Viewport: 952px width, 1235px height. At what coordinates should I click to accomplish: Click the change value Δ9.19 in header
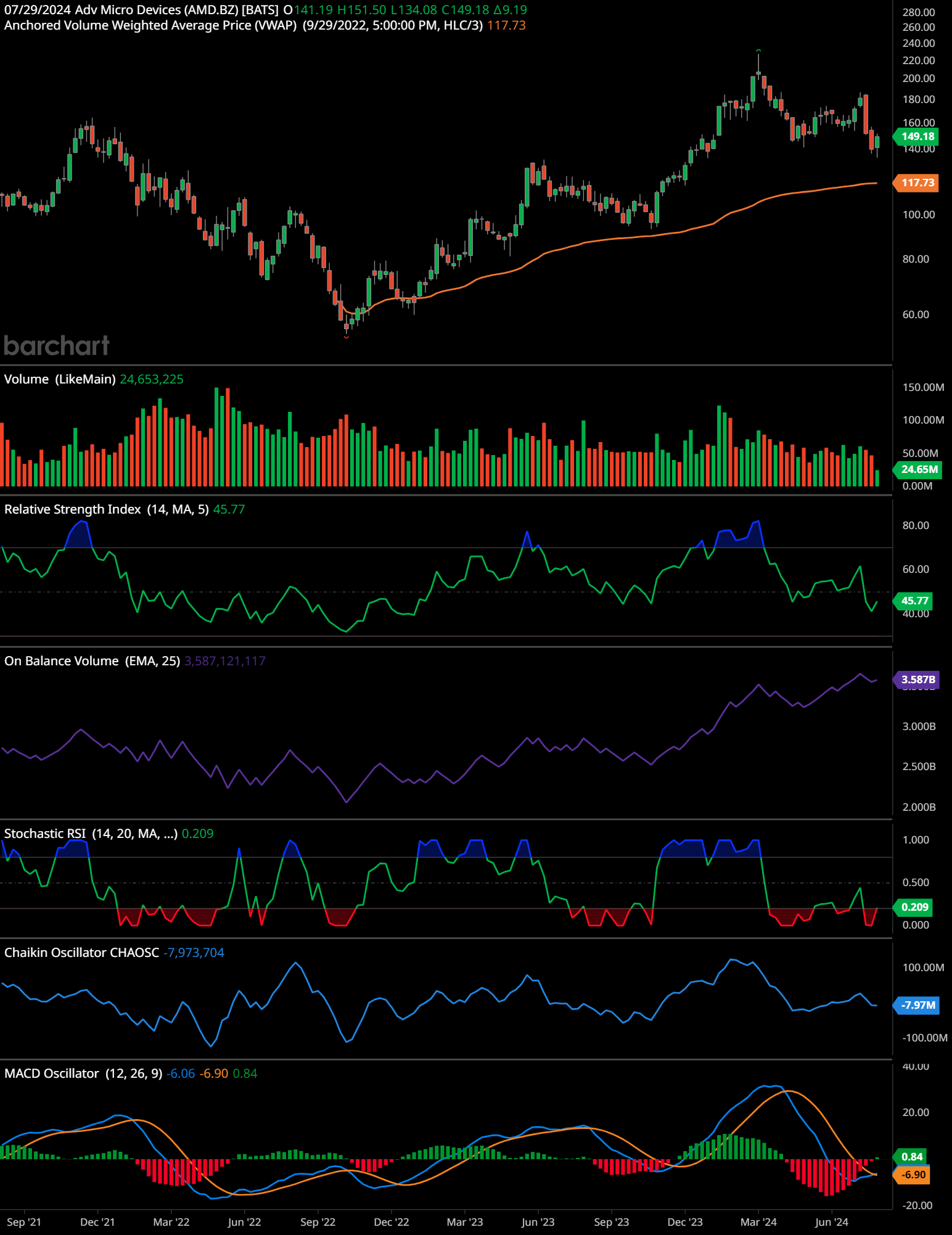[x=510, y=10]
